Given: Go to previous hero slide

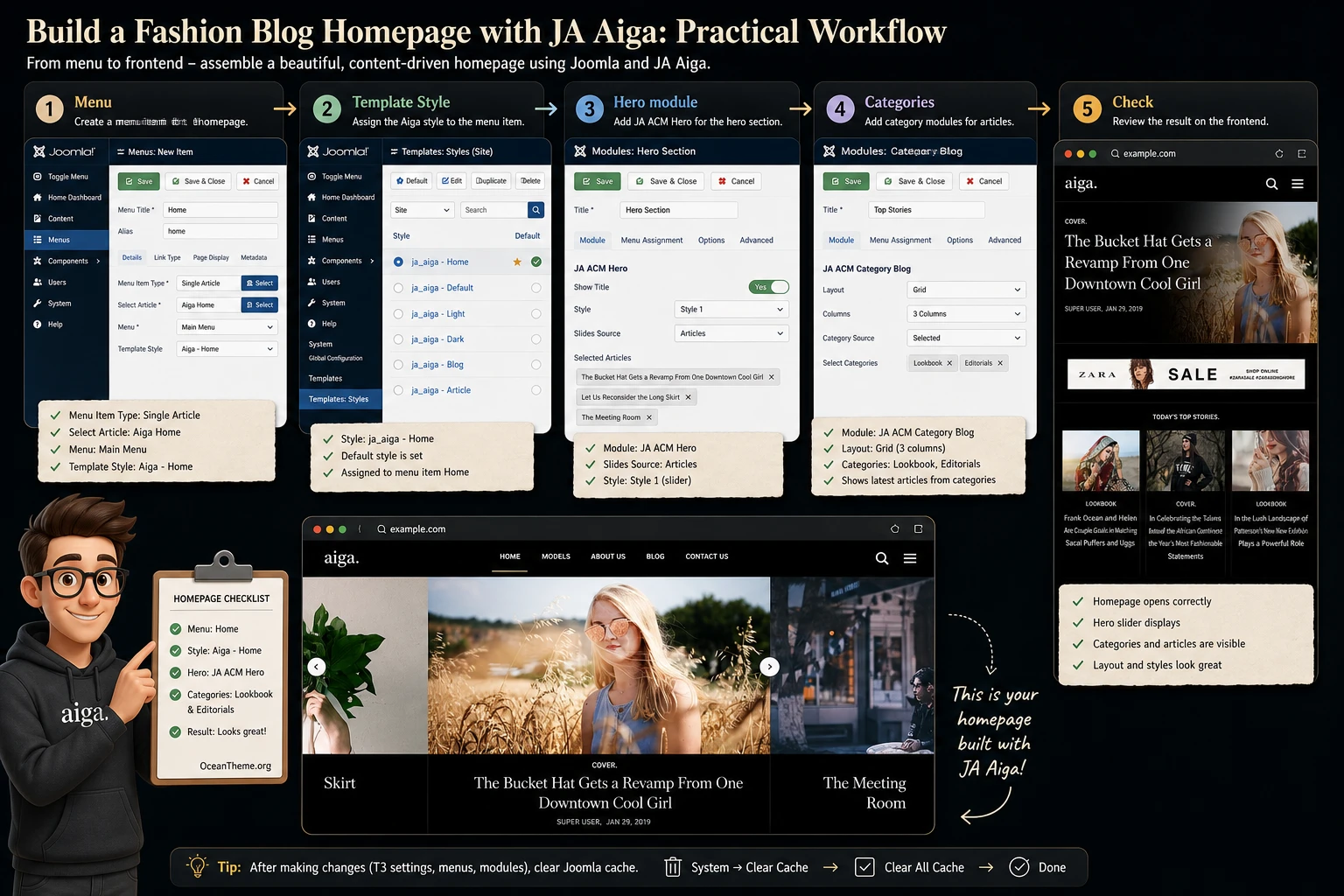Looking at the screenshot, I should (x=317, y=667).
